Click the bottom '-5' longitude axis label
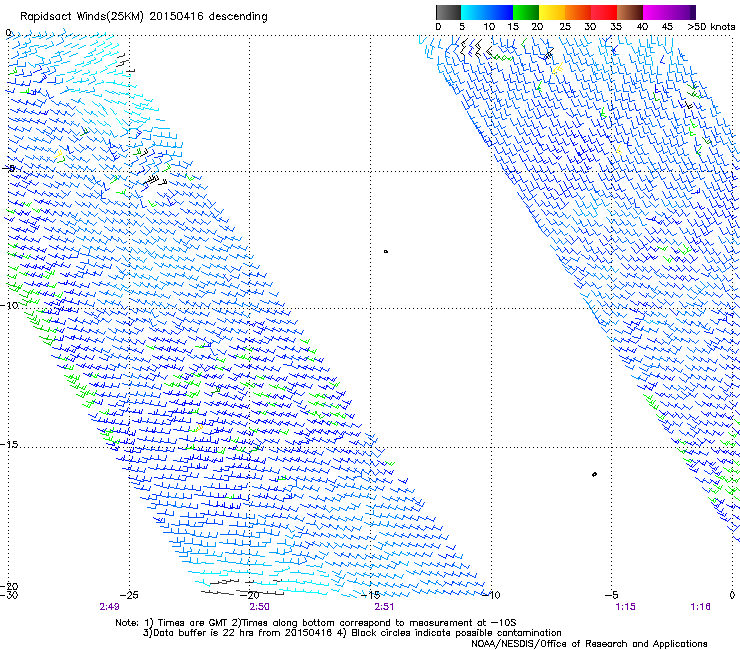 point(611,595)
